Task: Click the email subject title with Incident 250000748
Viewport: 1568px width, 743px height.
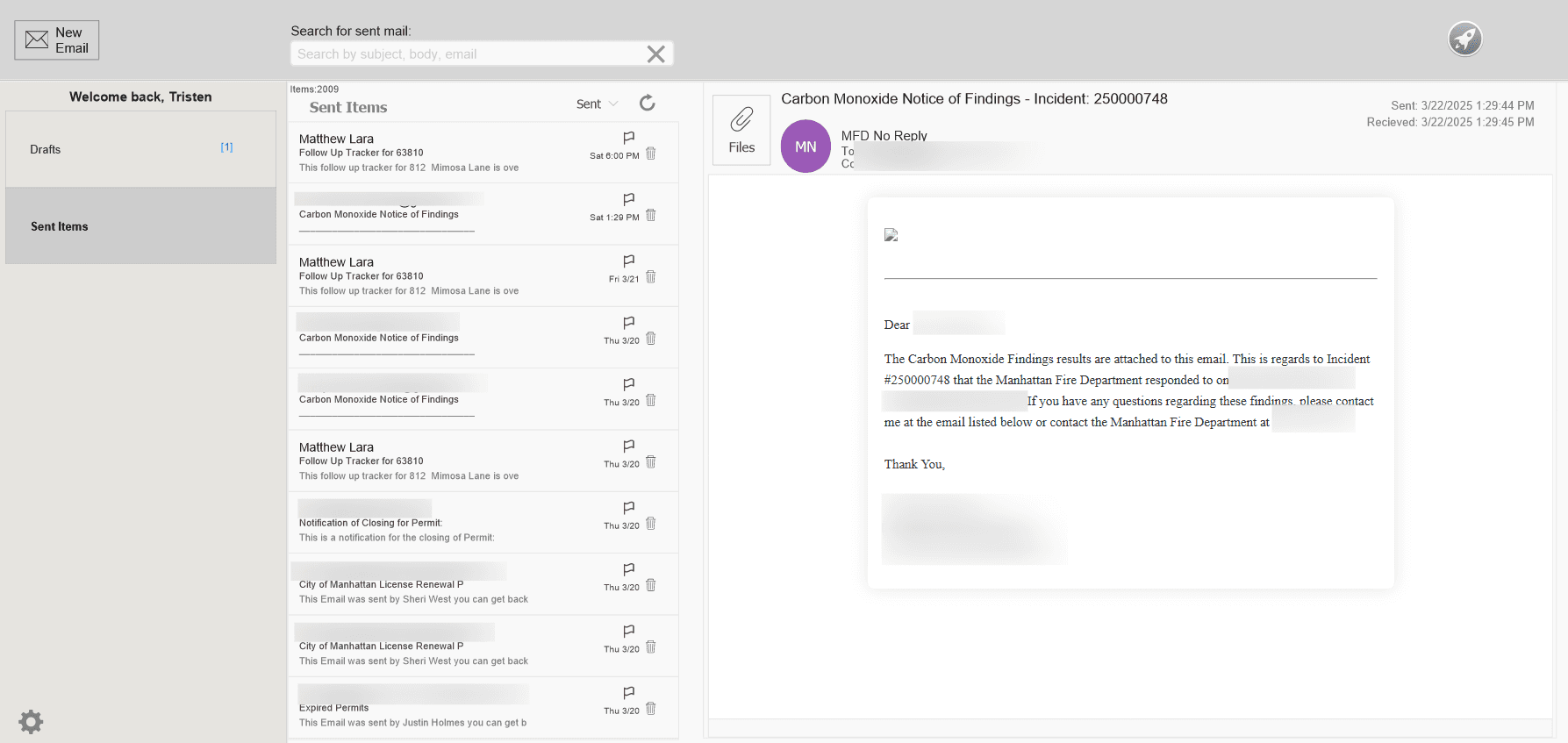Action: (974, 99)
